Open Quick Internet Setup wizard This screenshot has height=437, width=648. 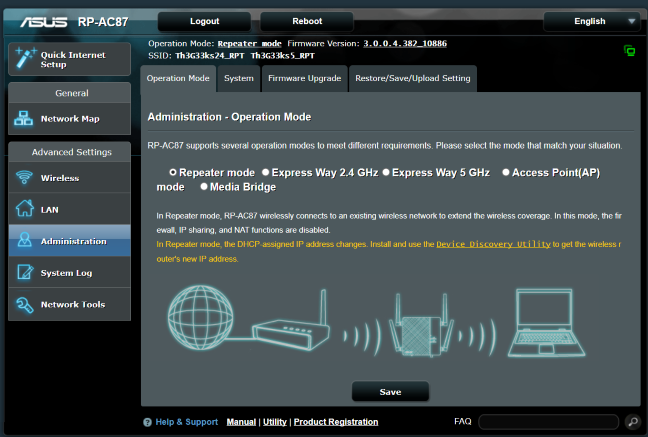coord(69,59)
